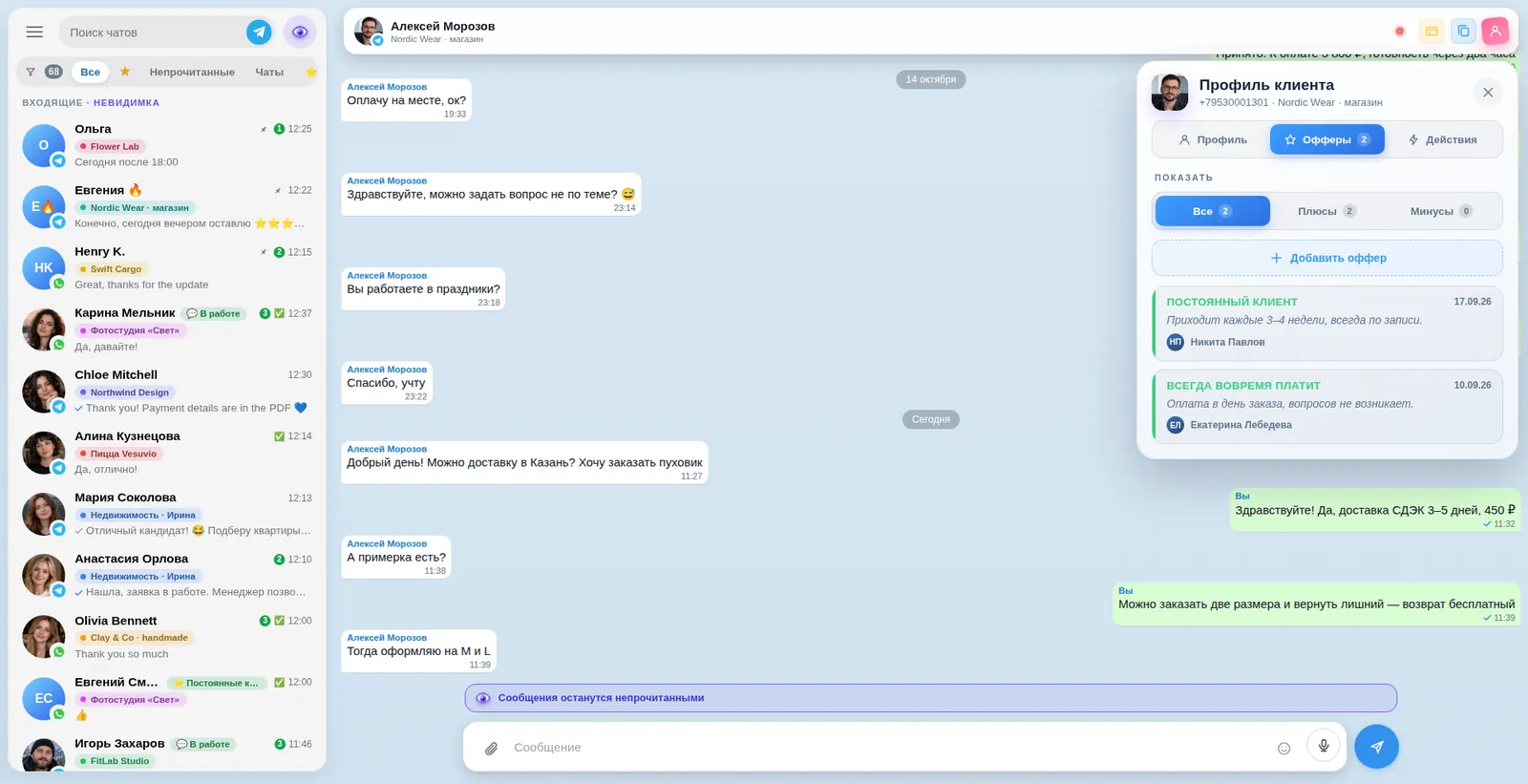Click the Сообщения останутся непрочитанными banner

(931, 698)
